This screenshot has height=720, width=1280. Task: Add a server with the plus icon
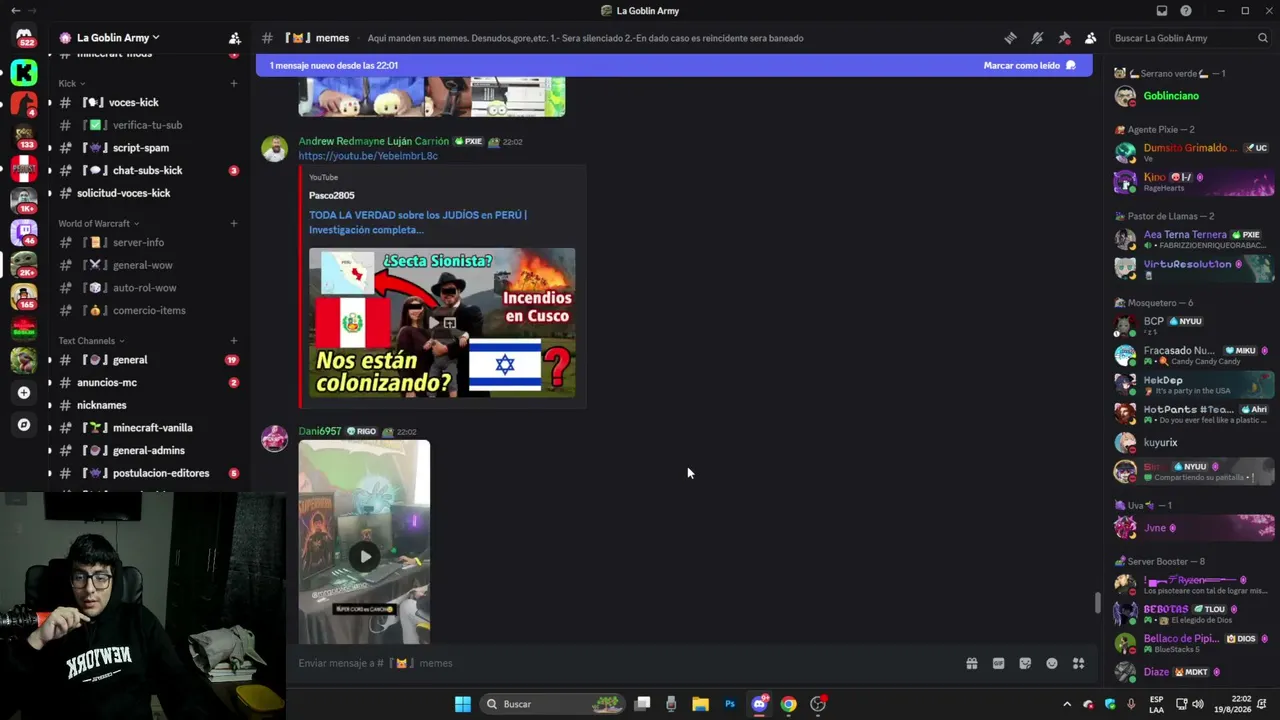[x=24, y=393]
